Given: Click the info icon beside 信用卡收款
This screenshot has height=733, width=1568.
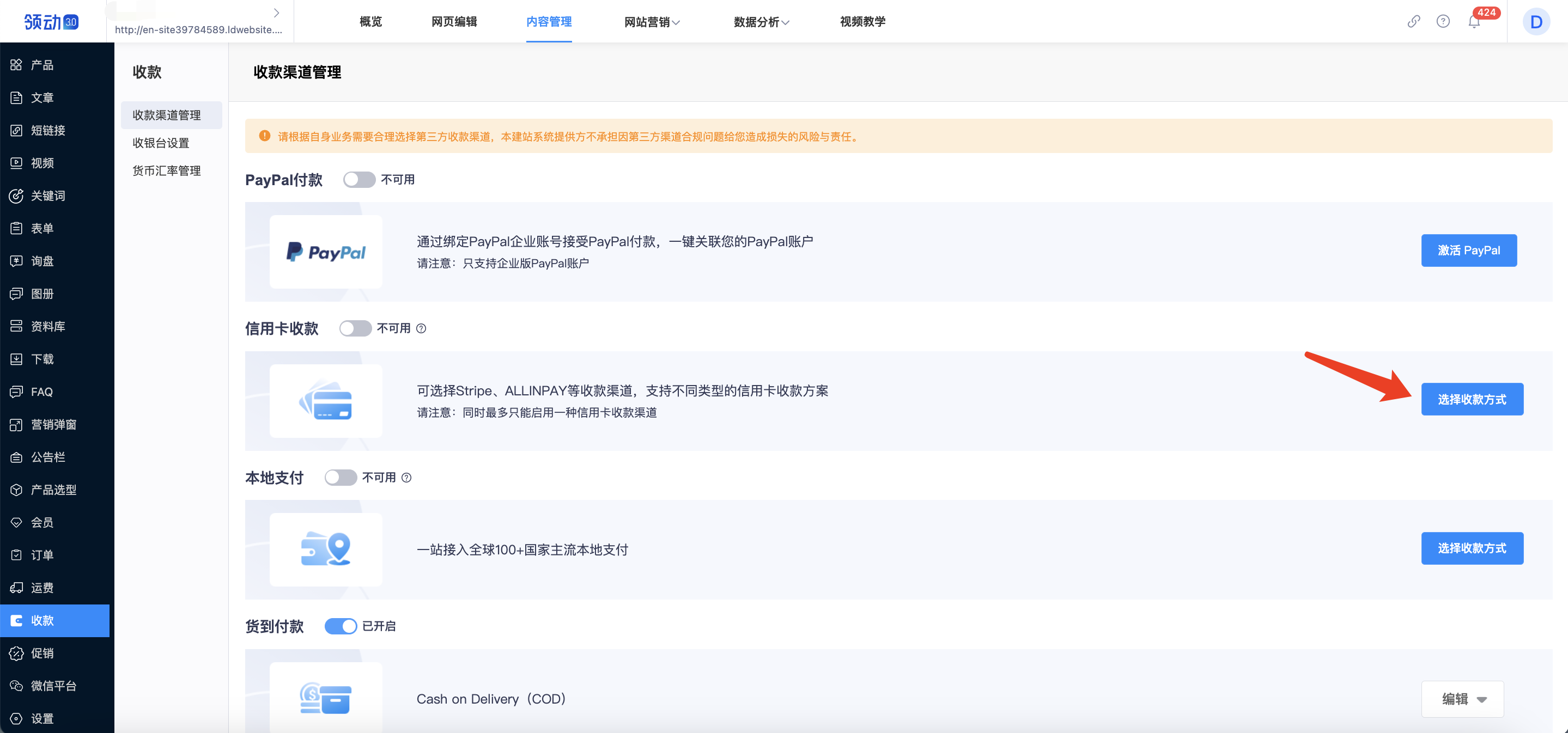Looking at the screenshot, I should pyautogui.click(x=421, y=328).
